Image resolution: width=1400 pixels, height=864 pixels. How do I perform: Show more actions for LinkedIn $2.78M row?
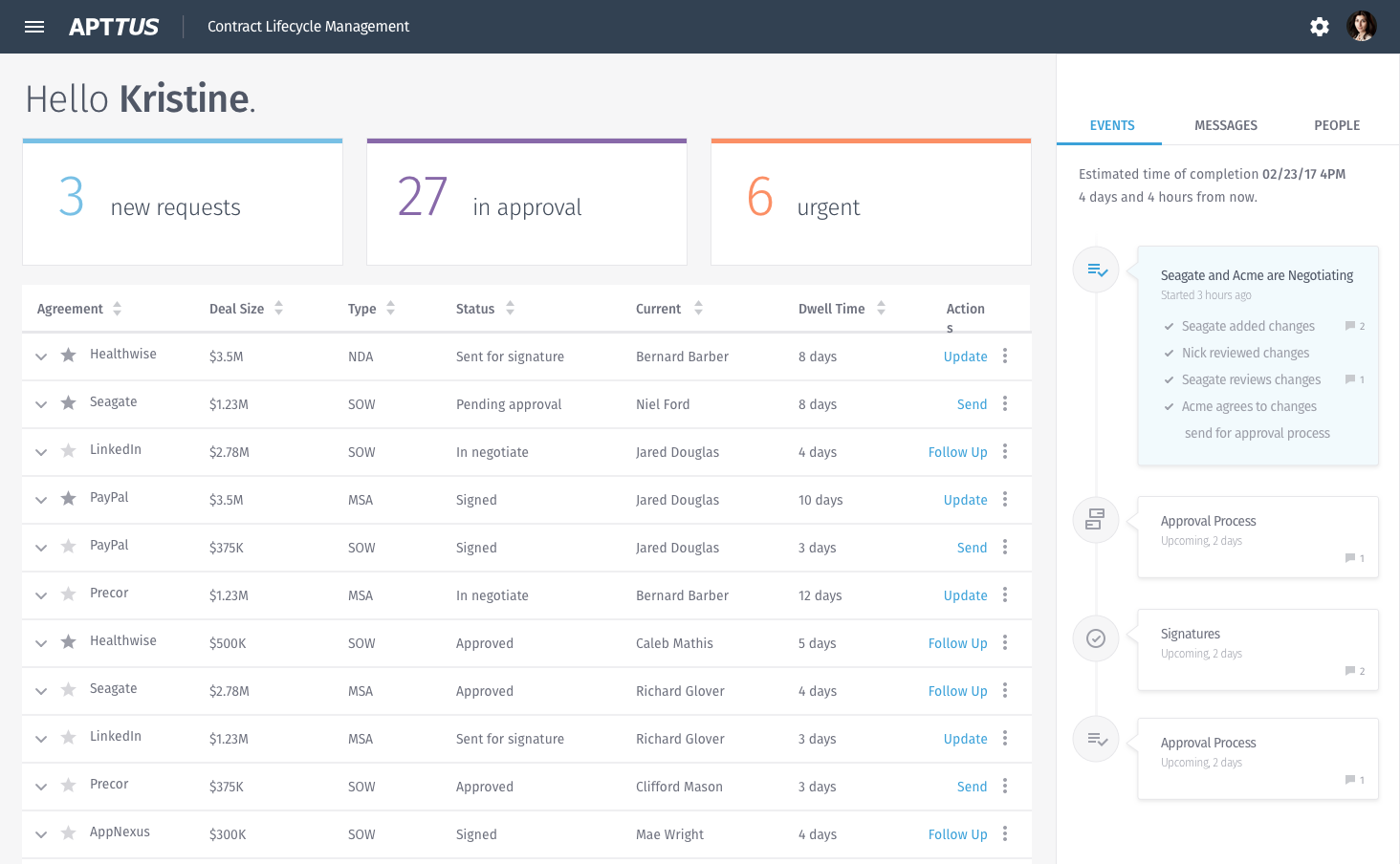tap(1005, 451)
